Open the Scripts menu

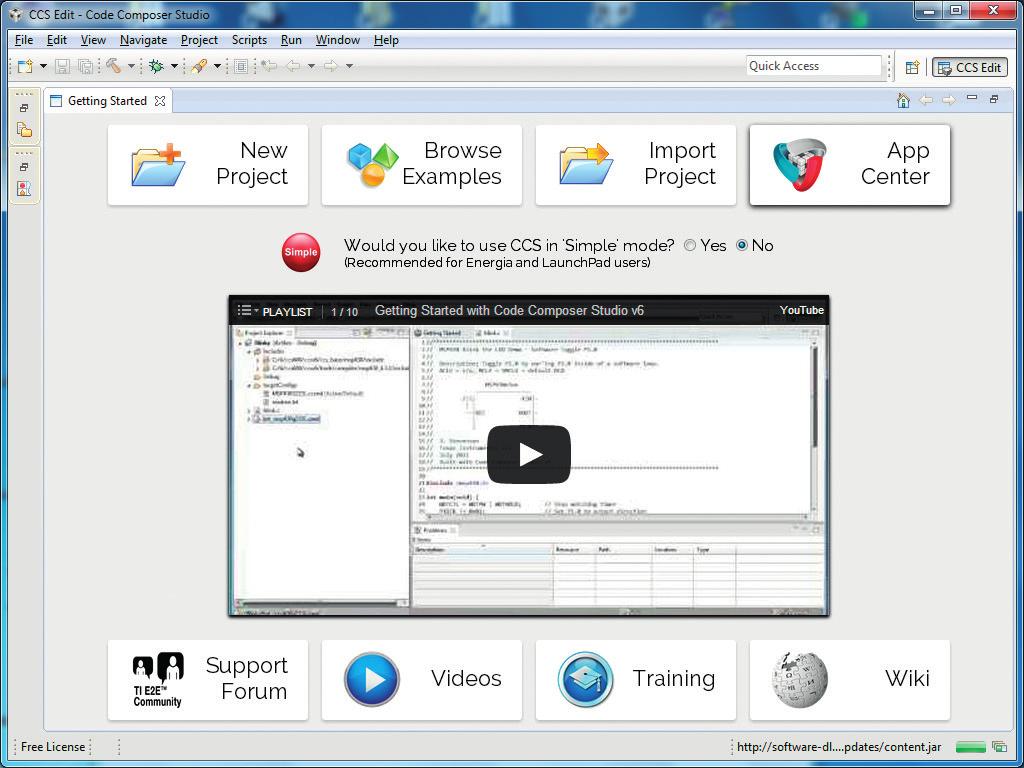pyautogui.click(x=249, y=40)
